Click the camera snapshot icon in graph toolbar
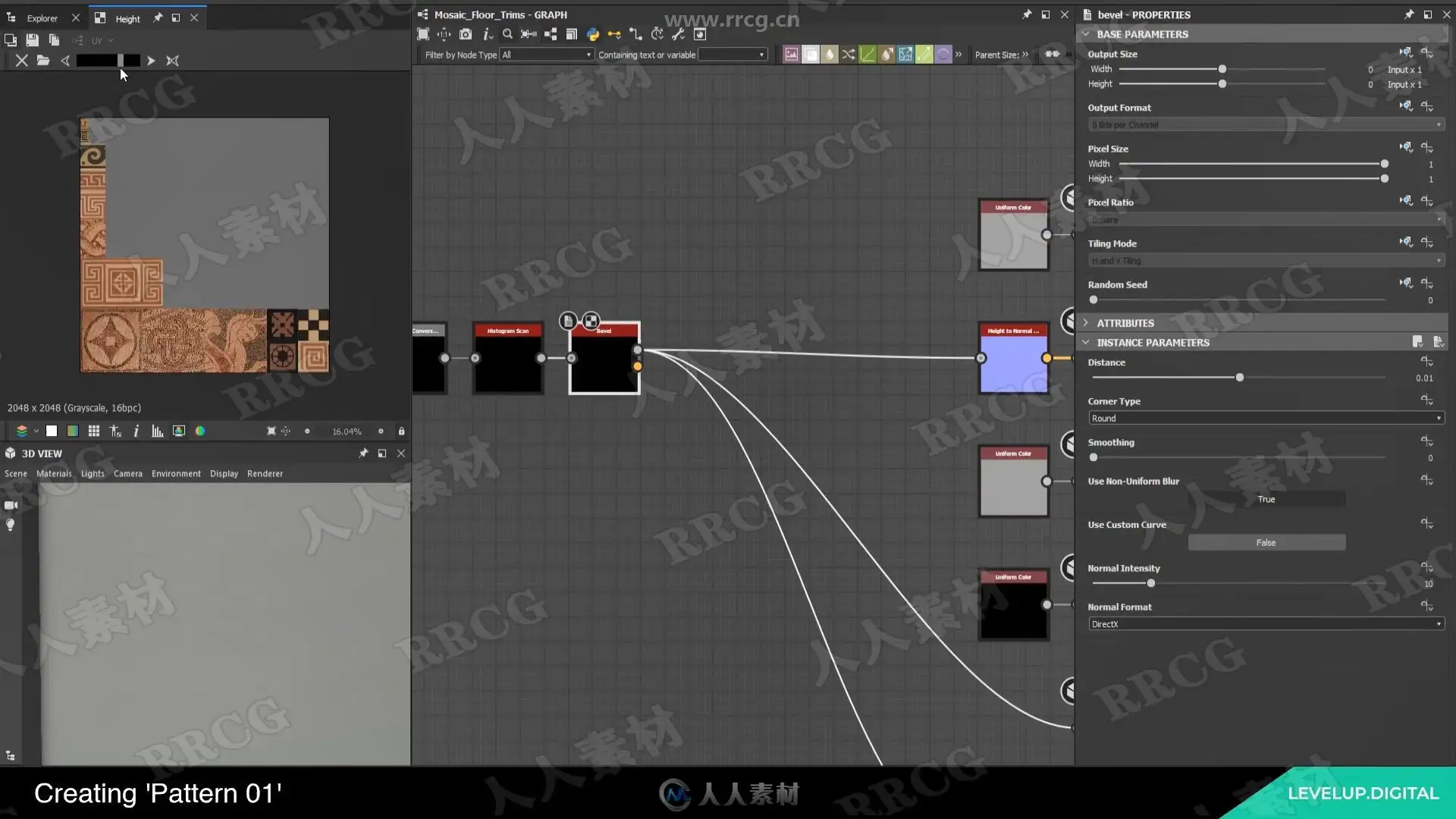 (x=466, y=34)
